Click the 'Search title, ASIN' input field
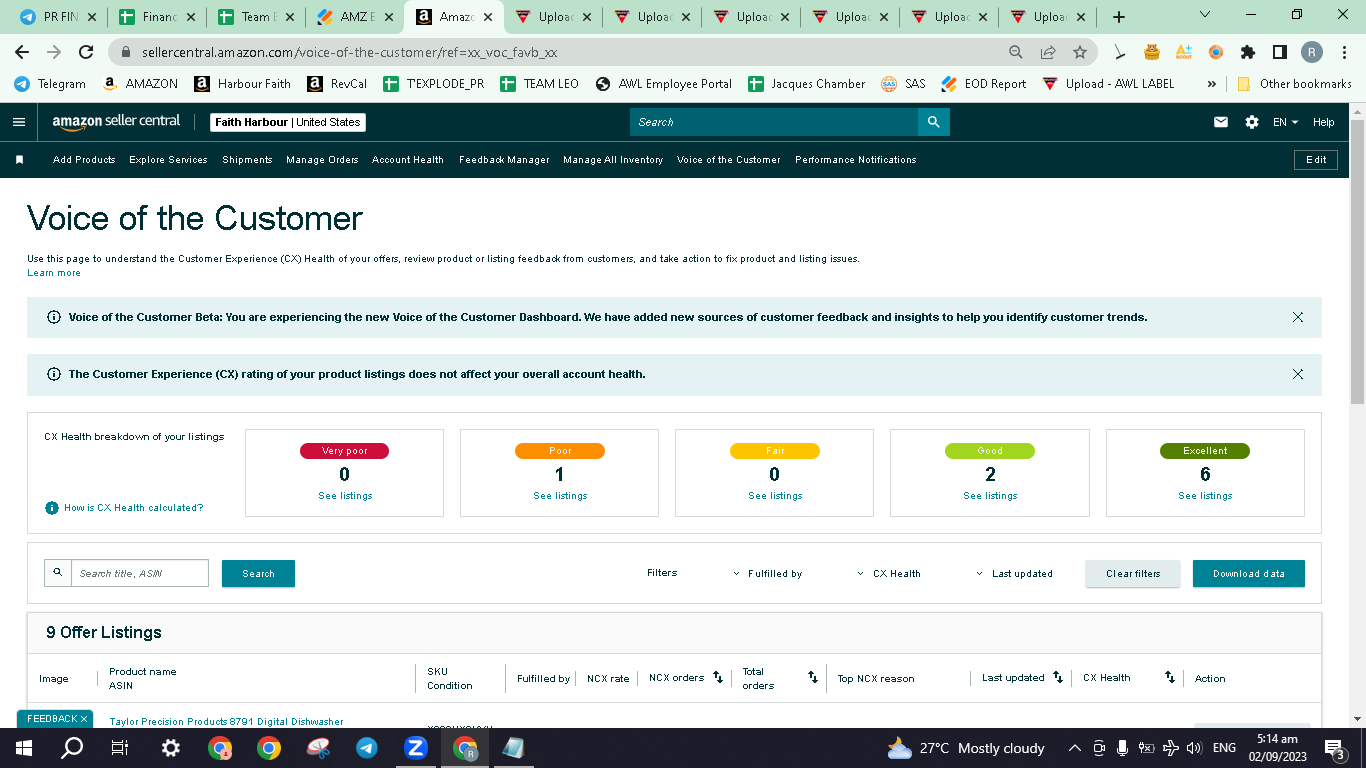Screen dimensions: 1366x768 pos(139,573)
